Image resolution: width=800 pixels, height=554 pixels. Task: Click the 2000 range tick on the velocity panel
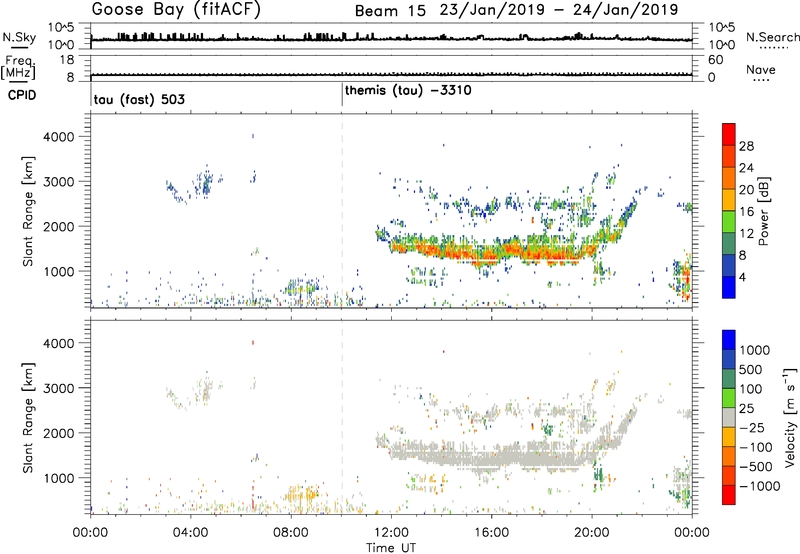[59, 433]
